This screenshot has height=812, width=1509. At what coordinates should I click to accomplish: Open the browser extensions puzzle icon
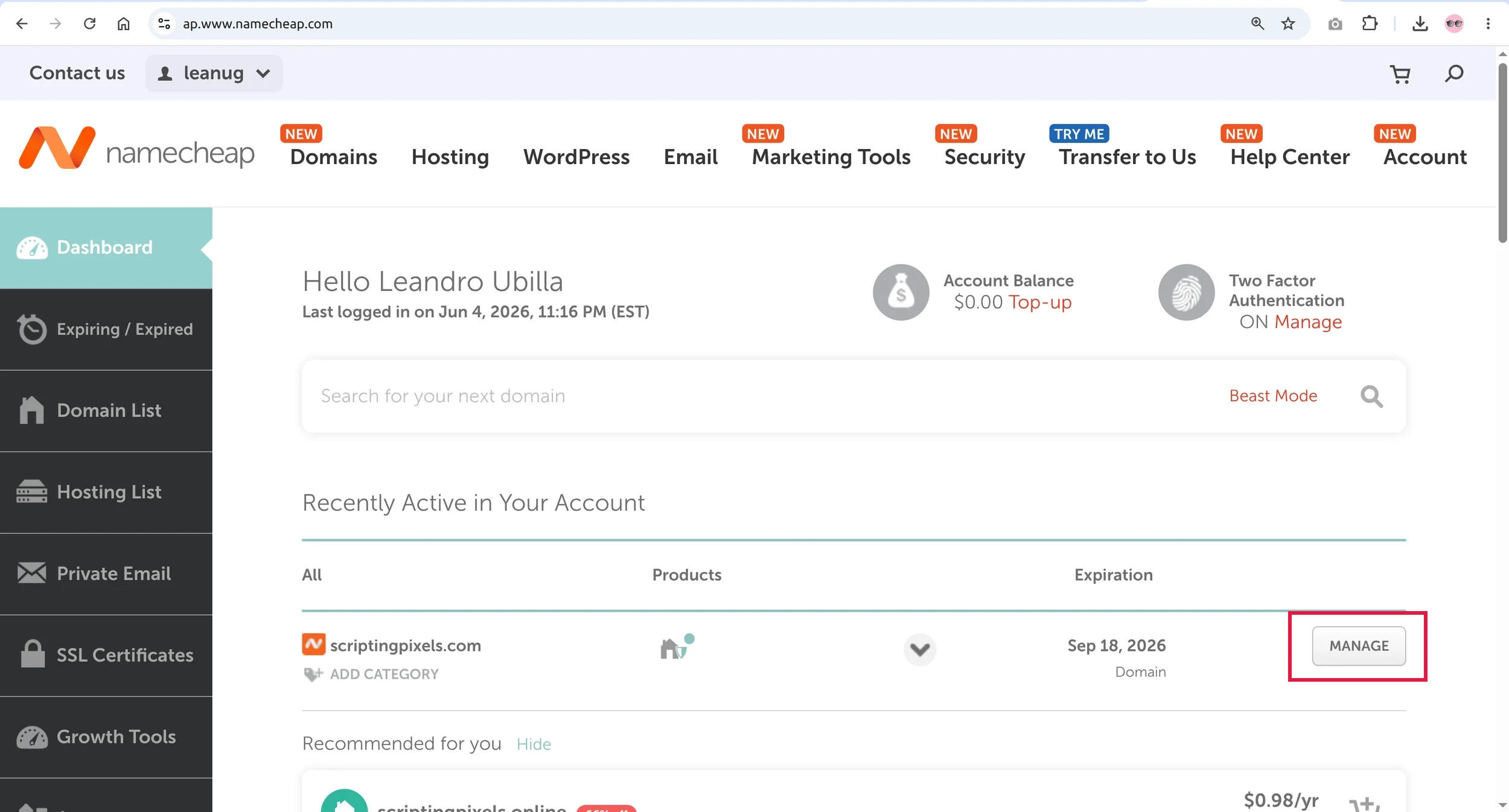pyautogui.click(x=1370, y=24)
